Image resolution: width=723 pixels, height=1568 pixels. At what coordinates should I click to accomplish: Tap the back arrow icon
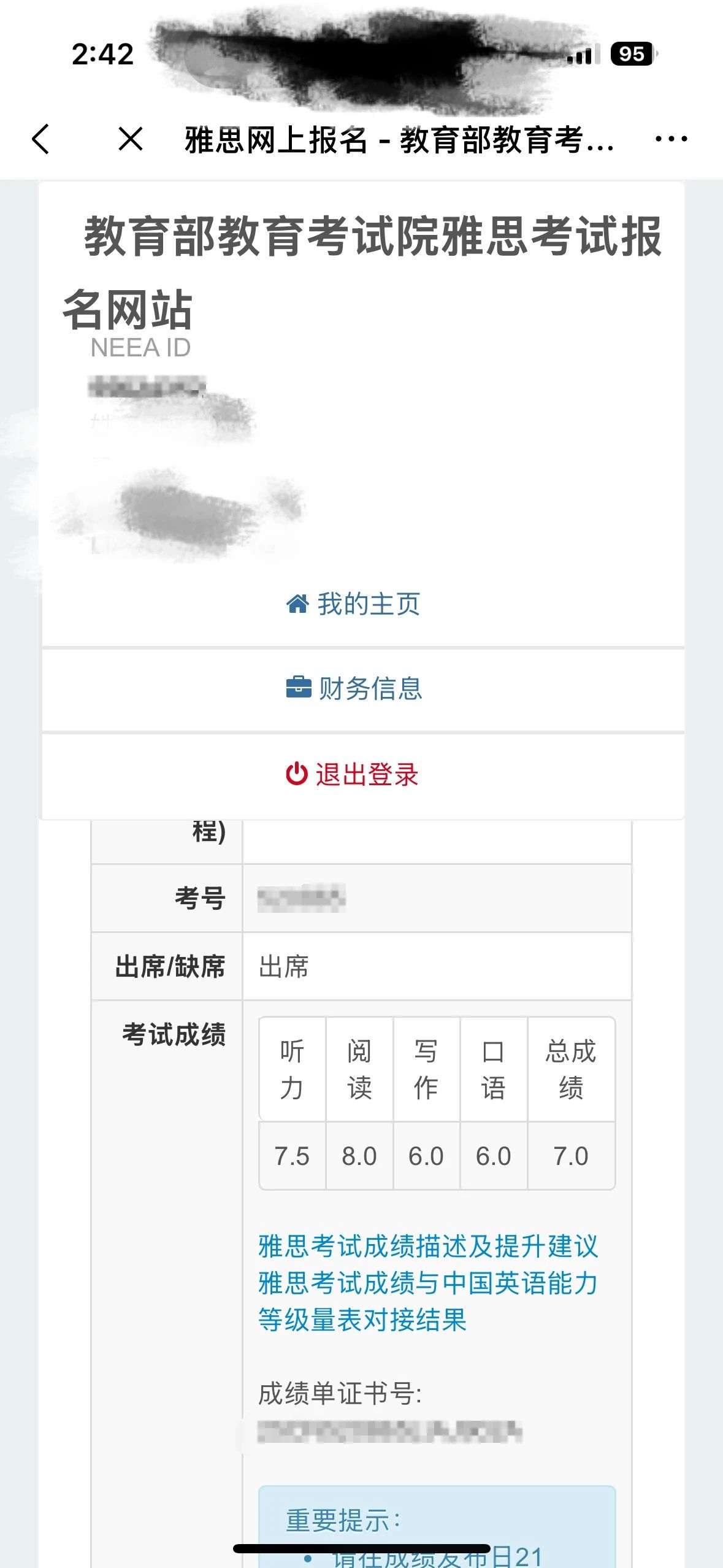point(40,139)
